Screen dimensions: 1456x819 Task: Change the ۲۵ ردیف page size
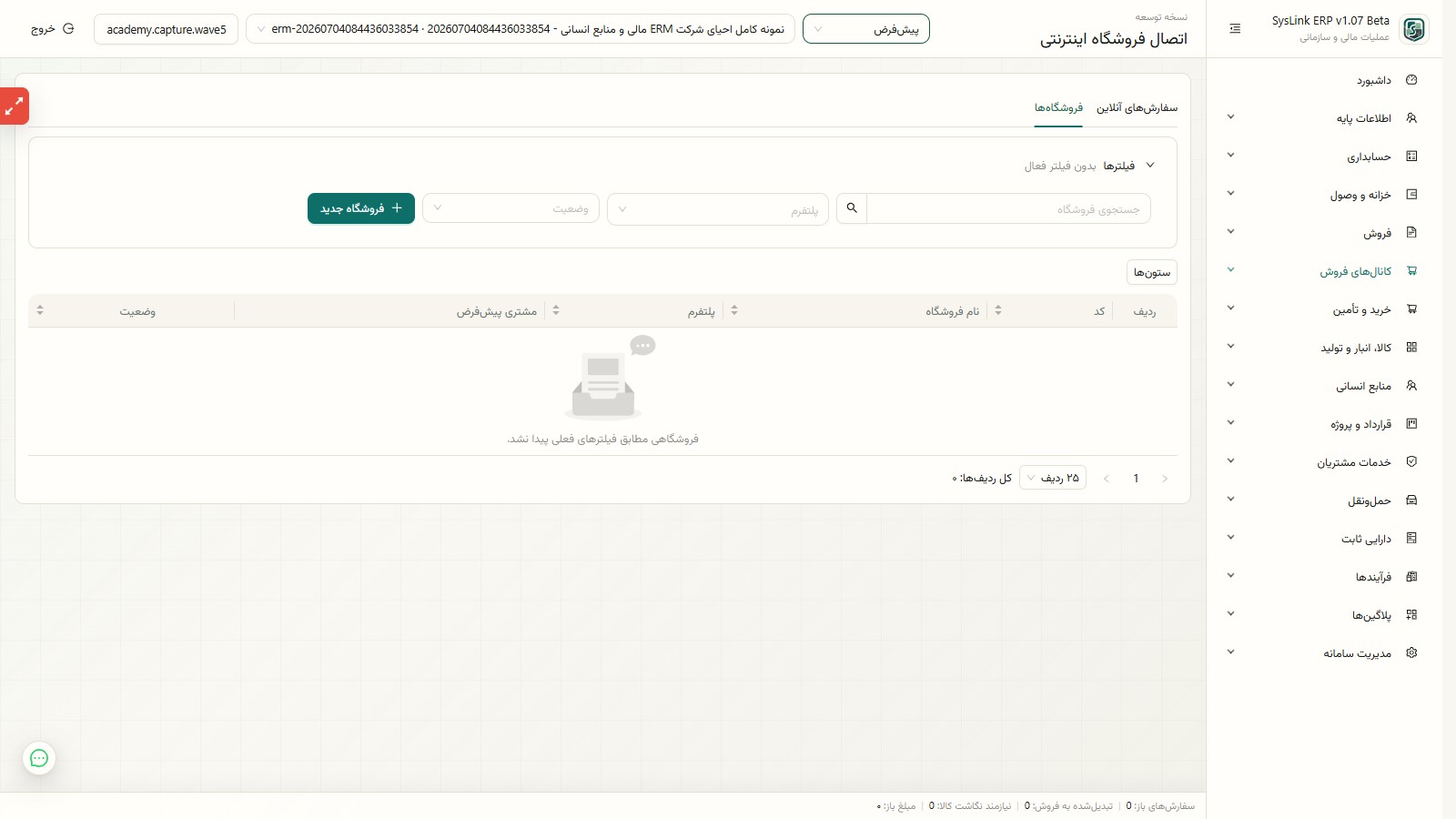click(1053, 478)
